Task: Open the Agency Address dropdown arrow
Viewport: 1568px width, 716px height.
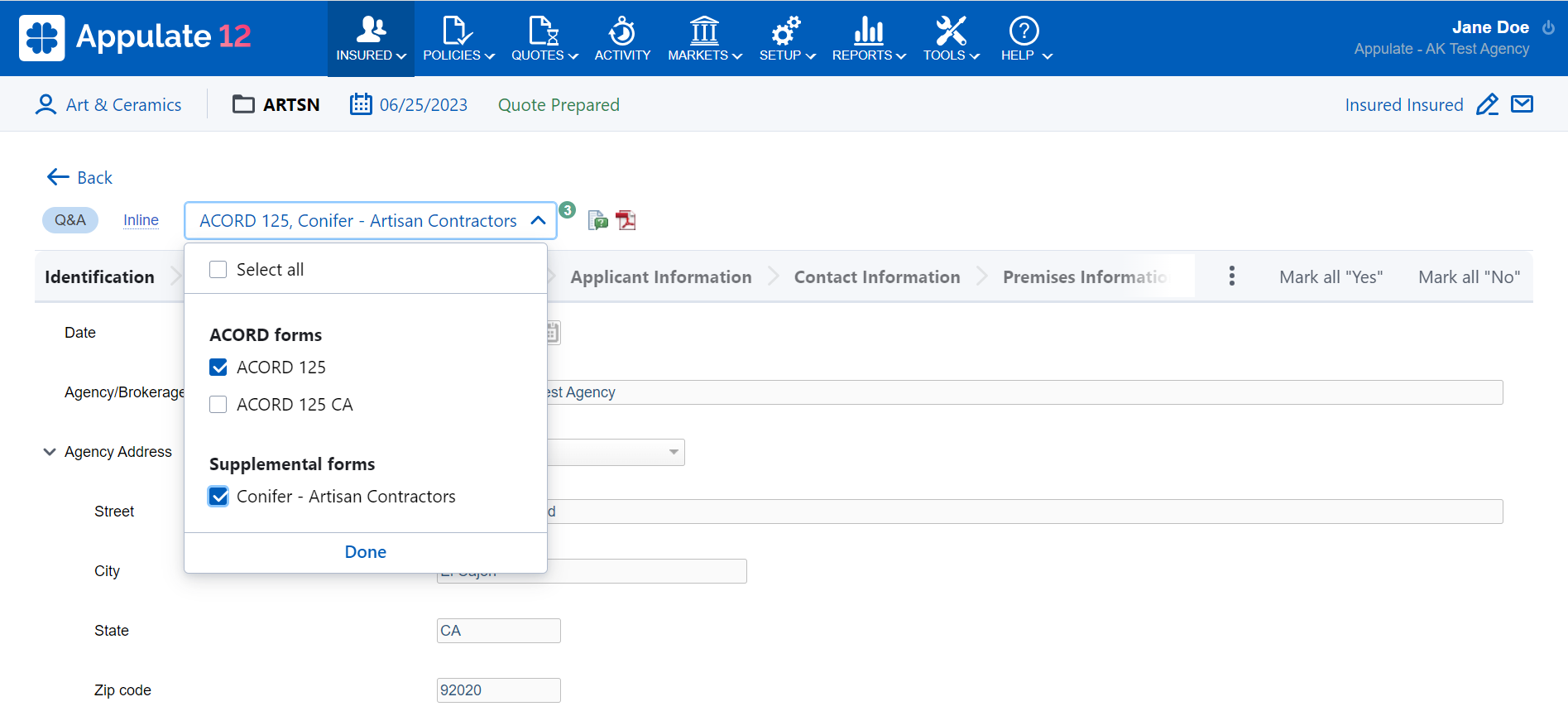Action: pos(674,452)
